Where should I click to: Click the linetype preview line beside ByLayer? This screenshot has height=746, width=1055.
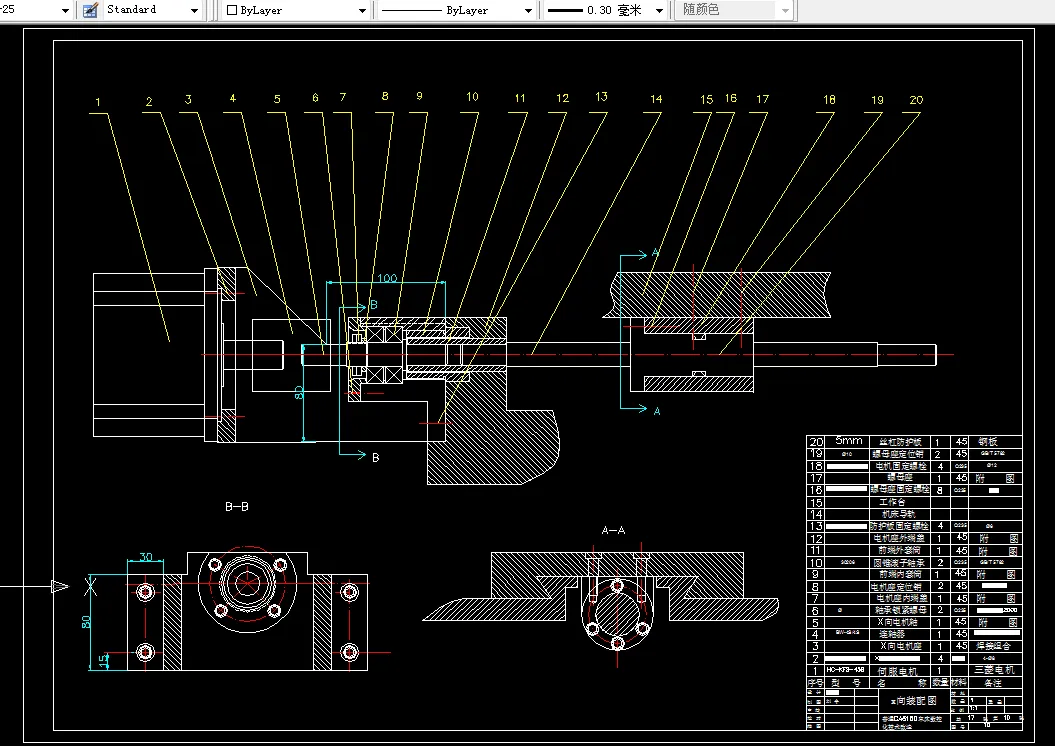point(410,11)
